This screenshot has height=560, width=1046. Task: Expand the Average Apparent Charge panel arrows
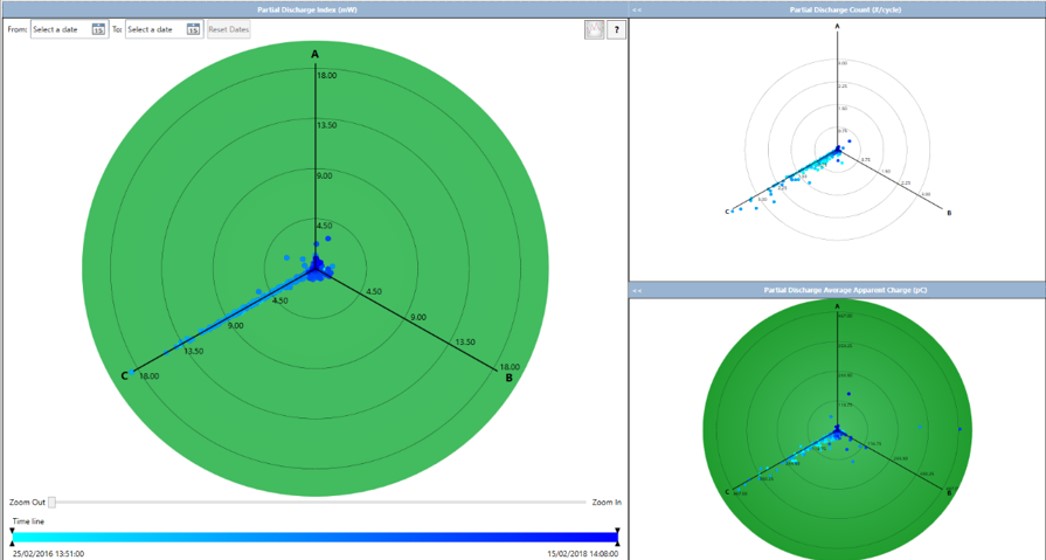pos(638,290)
